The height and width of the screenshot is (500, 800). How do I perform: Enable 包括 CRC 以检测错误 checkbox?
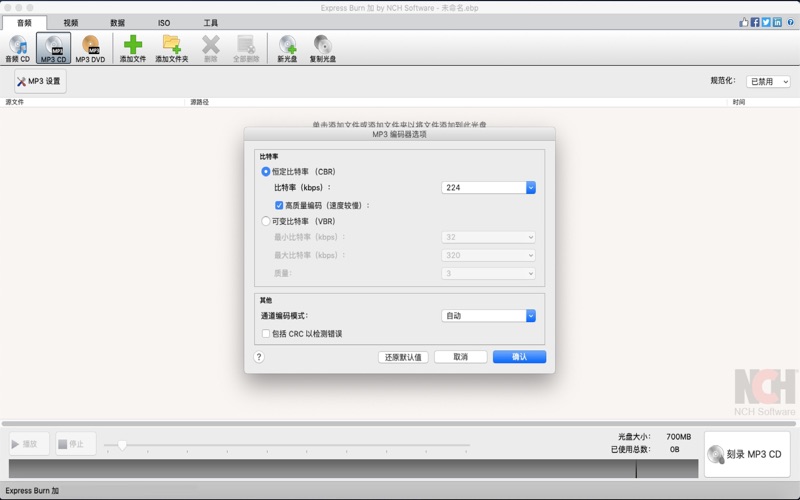[x=266, y=334]
